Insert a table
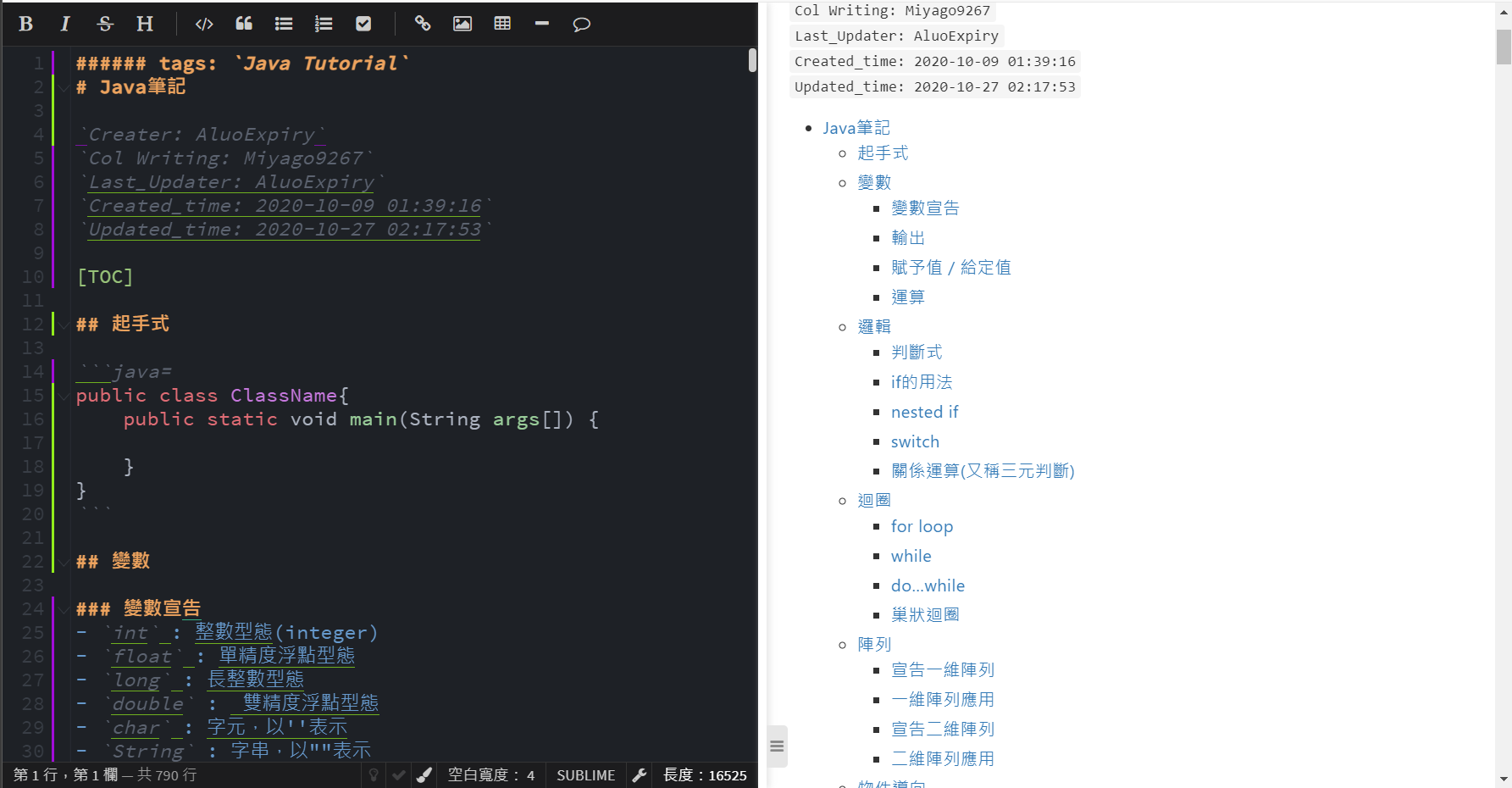Screen dimensions: 1512x788 [x=502, y=24]
